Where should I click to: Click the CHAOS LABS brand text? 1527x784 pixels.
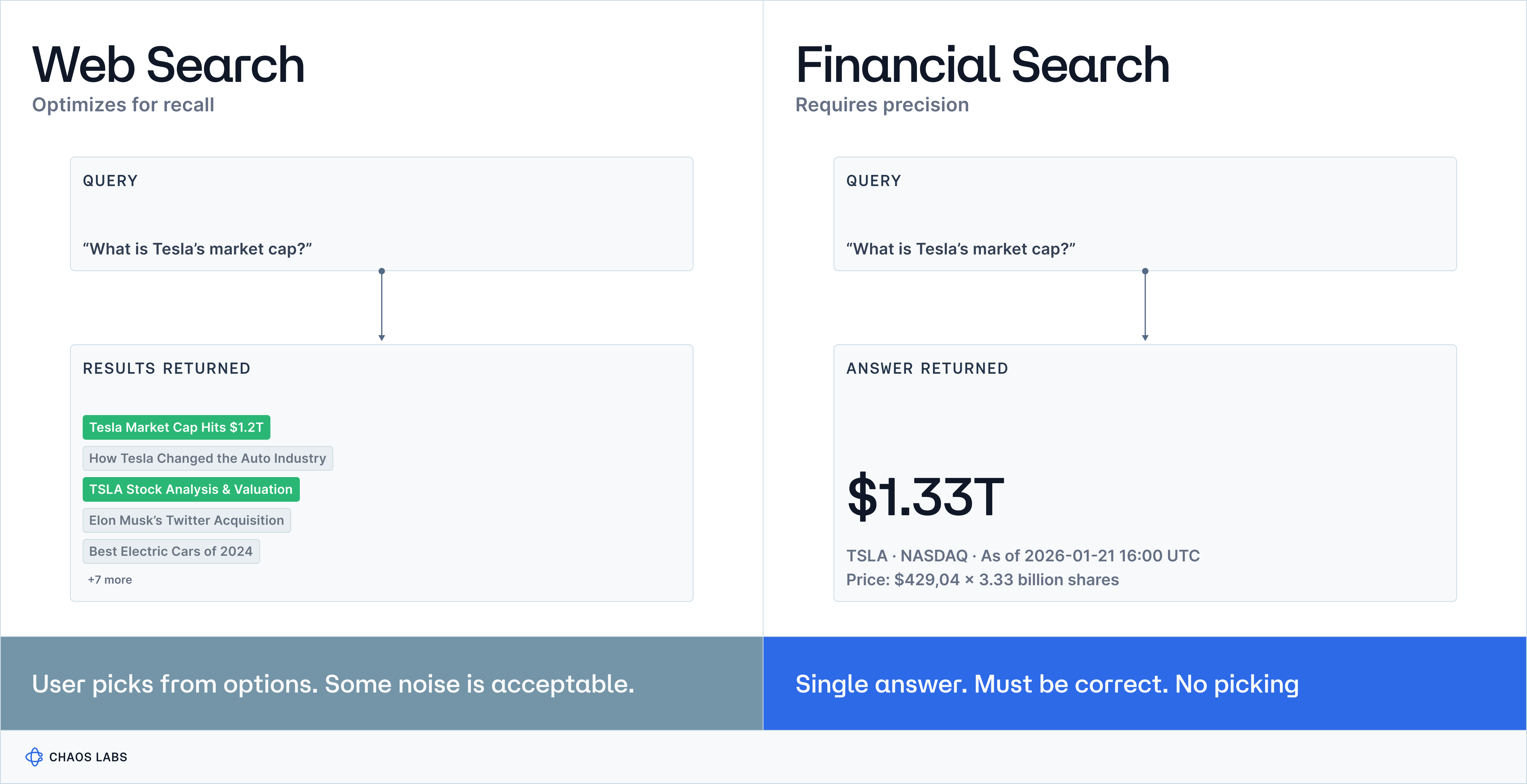click(x=88, y=757)
